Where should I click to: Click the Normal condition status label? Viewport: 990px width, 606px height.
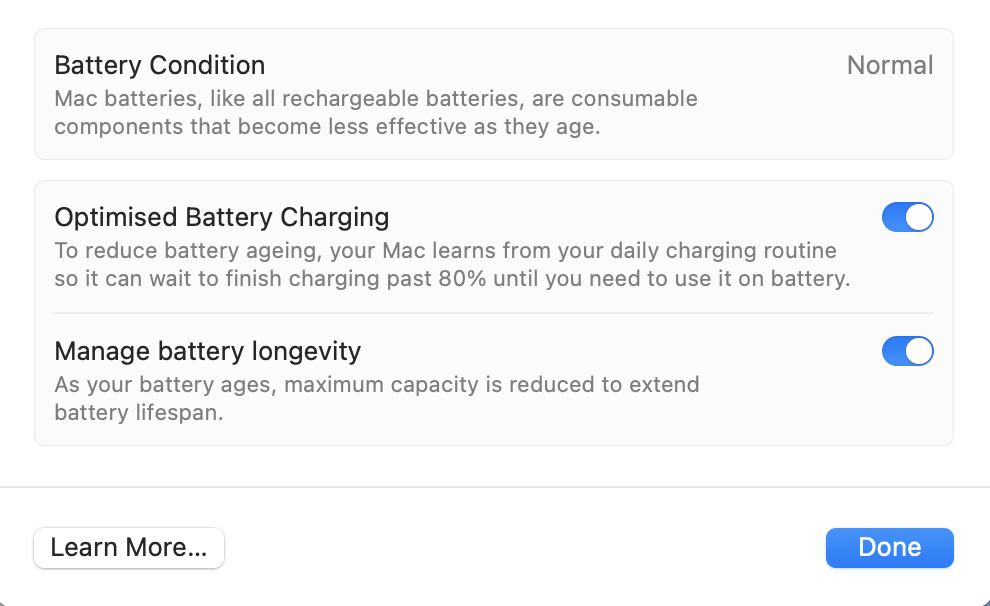pos(889,66)
